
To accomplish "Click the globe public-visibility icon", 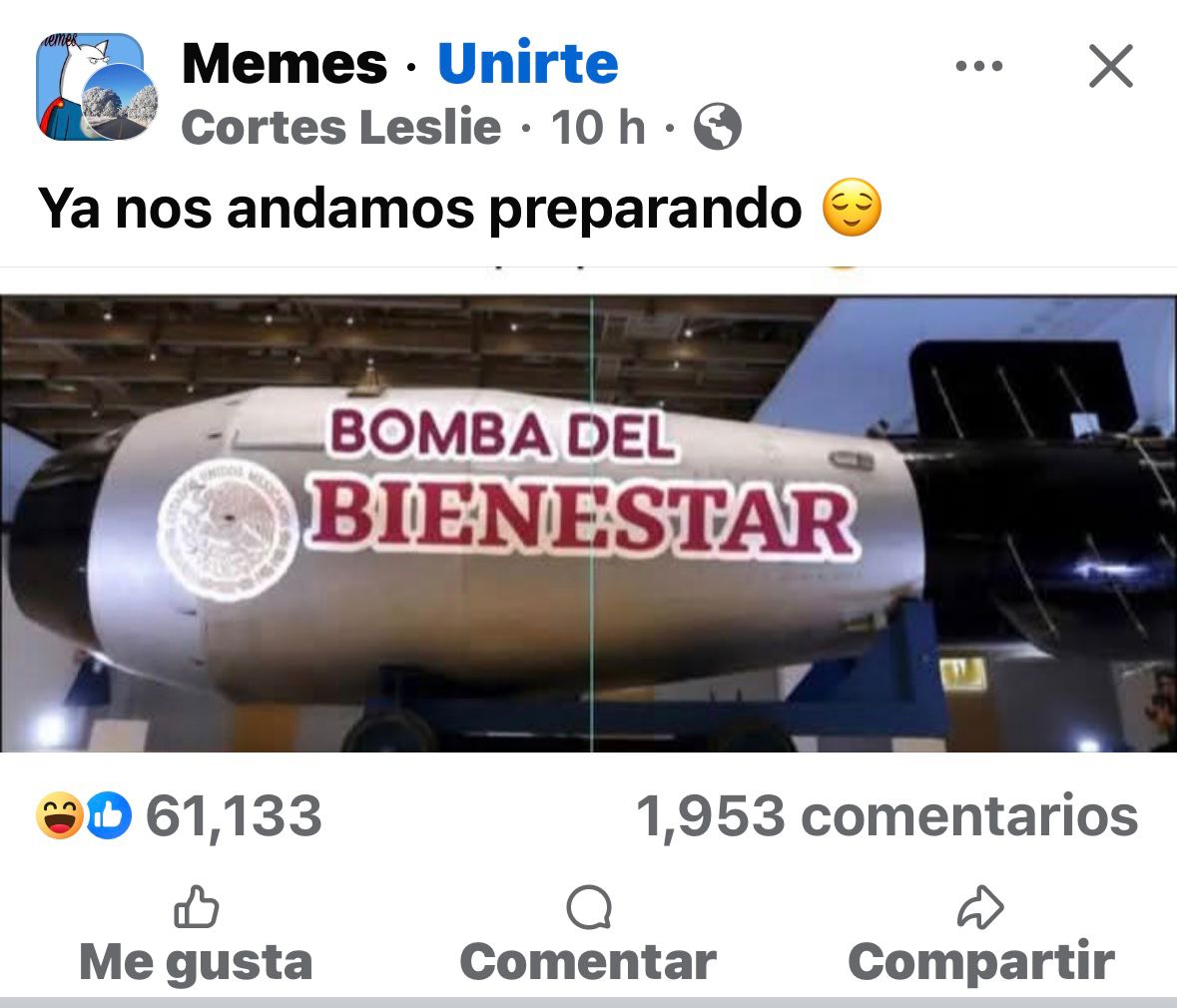I will coord(717,126).
